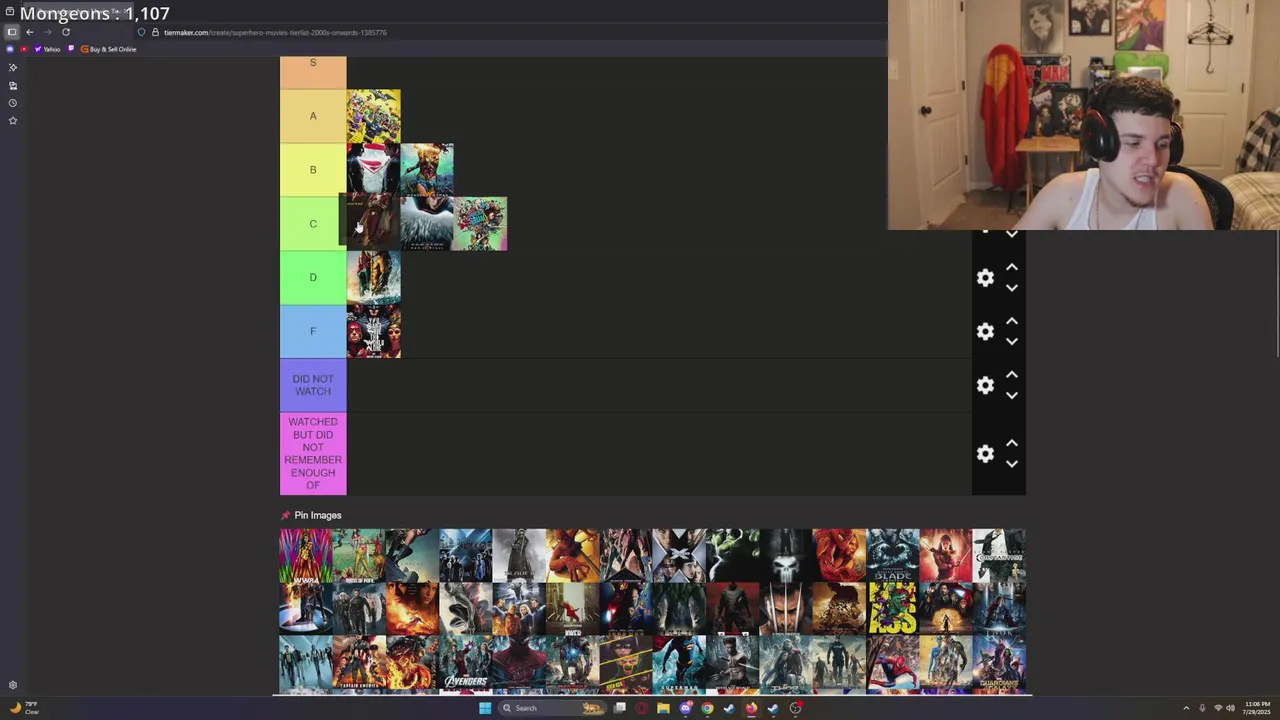Open Opera from taskbar
The image size is (1280, 720).
[641, 708]
